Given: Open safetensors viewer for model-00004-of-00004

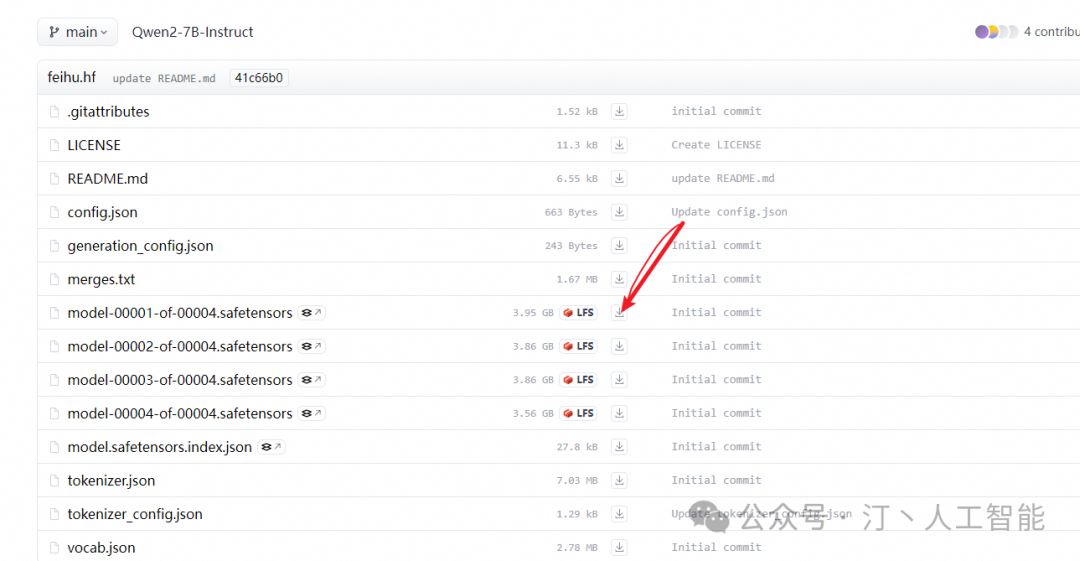Looking at the screenshot, I should click(x=311, y=414).
